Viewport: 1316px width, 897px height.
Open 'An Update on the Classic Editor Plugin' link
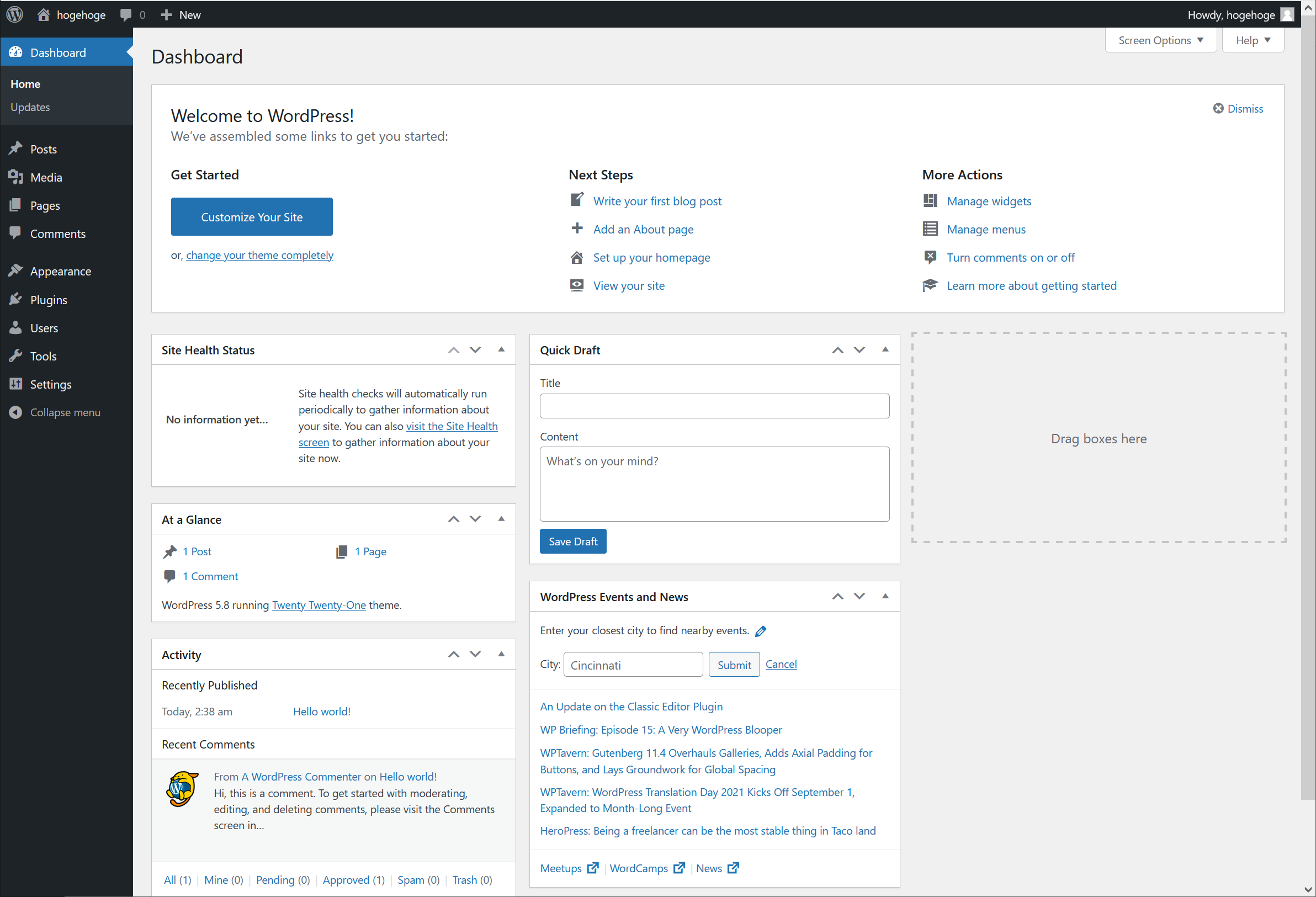[631, 706]
